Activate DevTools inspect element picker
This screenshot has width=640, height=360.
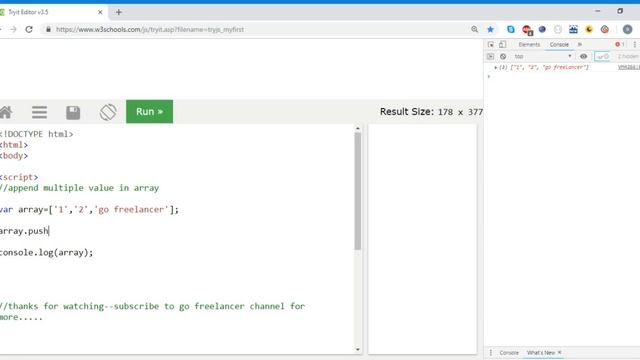point(491,44)
